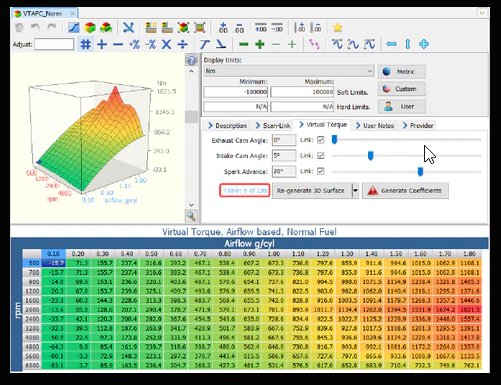The height and width of the screenshot is (385, 501).
Task: Open the User Notes tab
Action: (x=375, y=126)
